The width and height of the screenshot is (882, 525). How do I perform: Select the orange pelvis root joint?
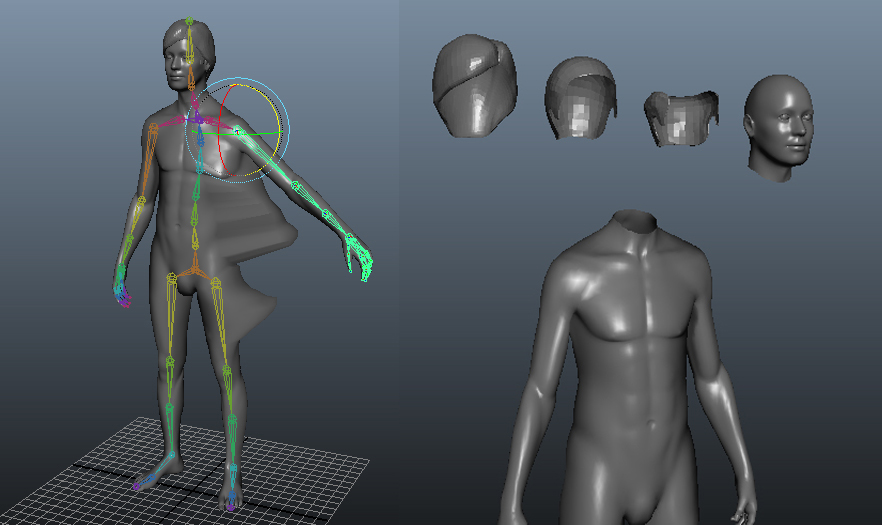pyautogui.click(x=195, y=270)
